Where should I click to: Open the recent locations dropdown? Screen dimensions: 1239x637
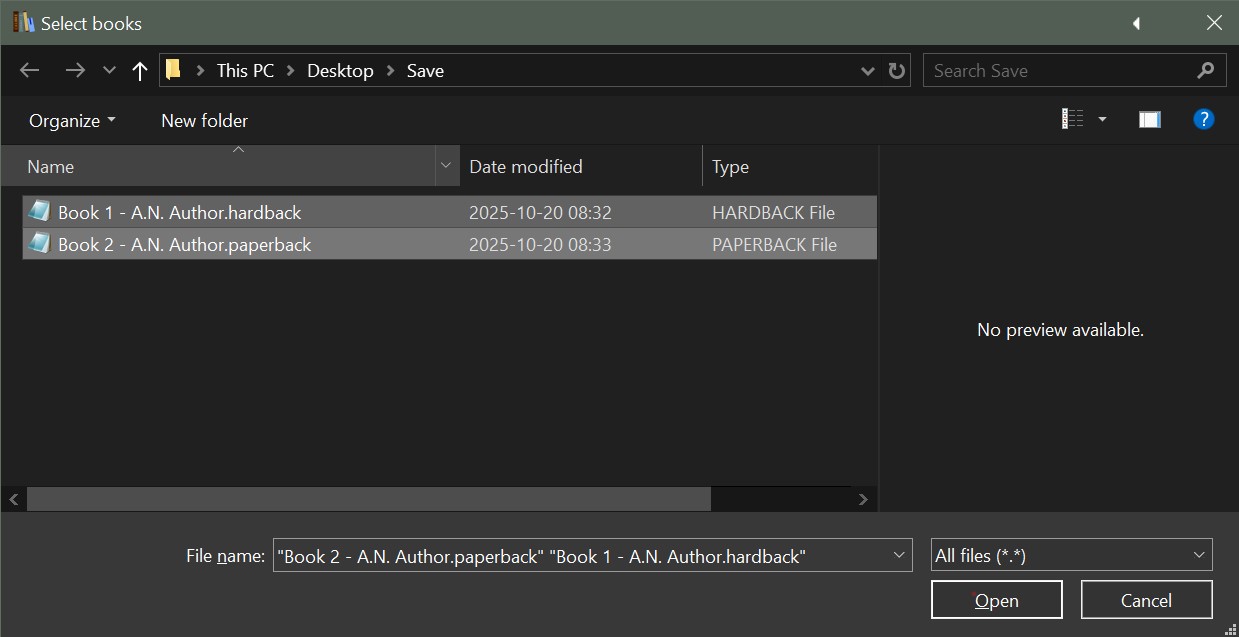[109, 70]
